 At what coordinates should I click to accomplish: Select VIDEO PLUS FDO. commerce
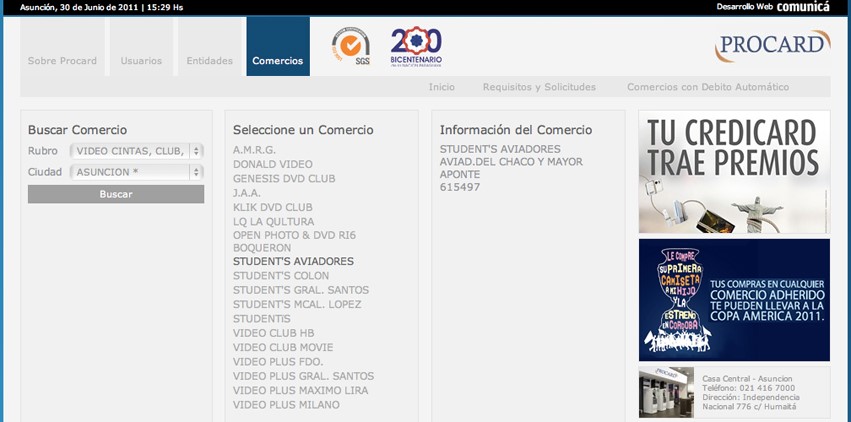tap(278, 362)
